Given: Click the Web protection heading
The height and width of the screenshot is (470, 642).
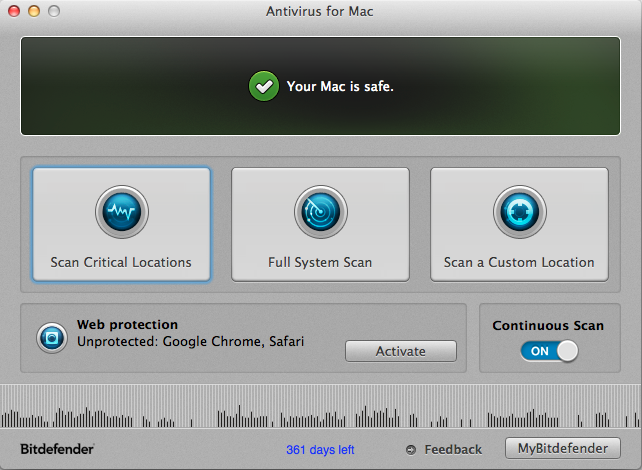Looking at the screenshot, I should tap(127, 325).
